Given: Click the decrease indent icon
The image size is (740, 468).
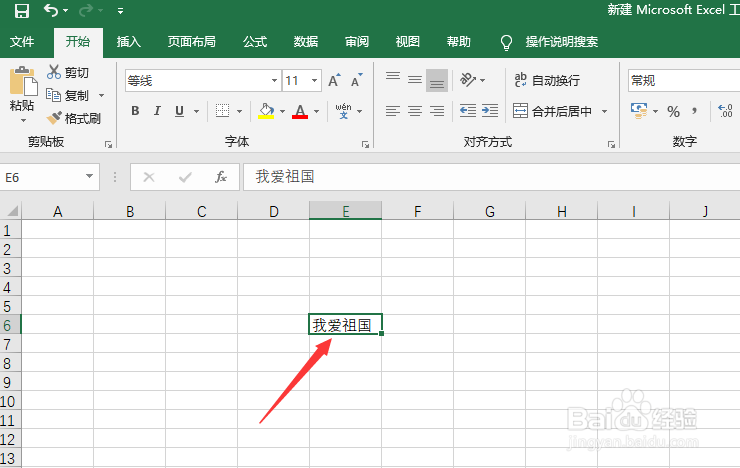Looking at the screenshot, I should pyautogui.click(x=468, y=111).
